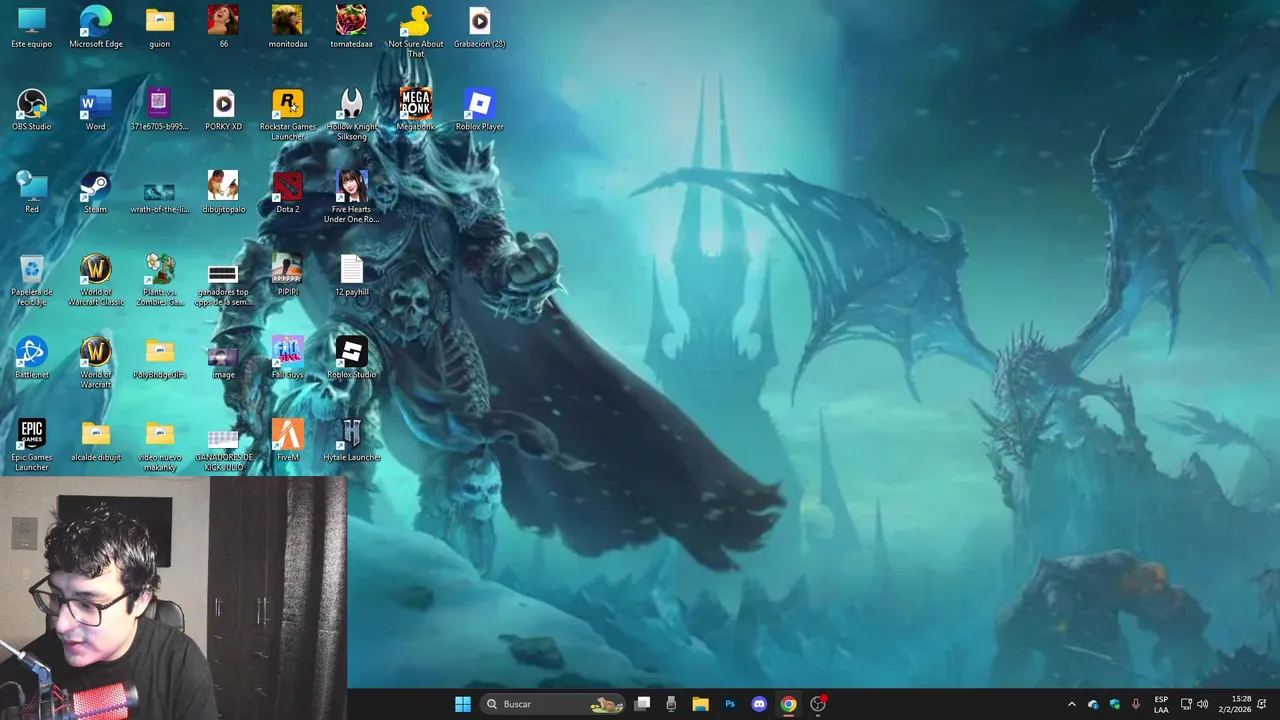Select the image file named 66
Viewport: 1280px width, 720px height.
coord(223,27)
